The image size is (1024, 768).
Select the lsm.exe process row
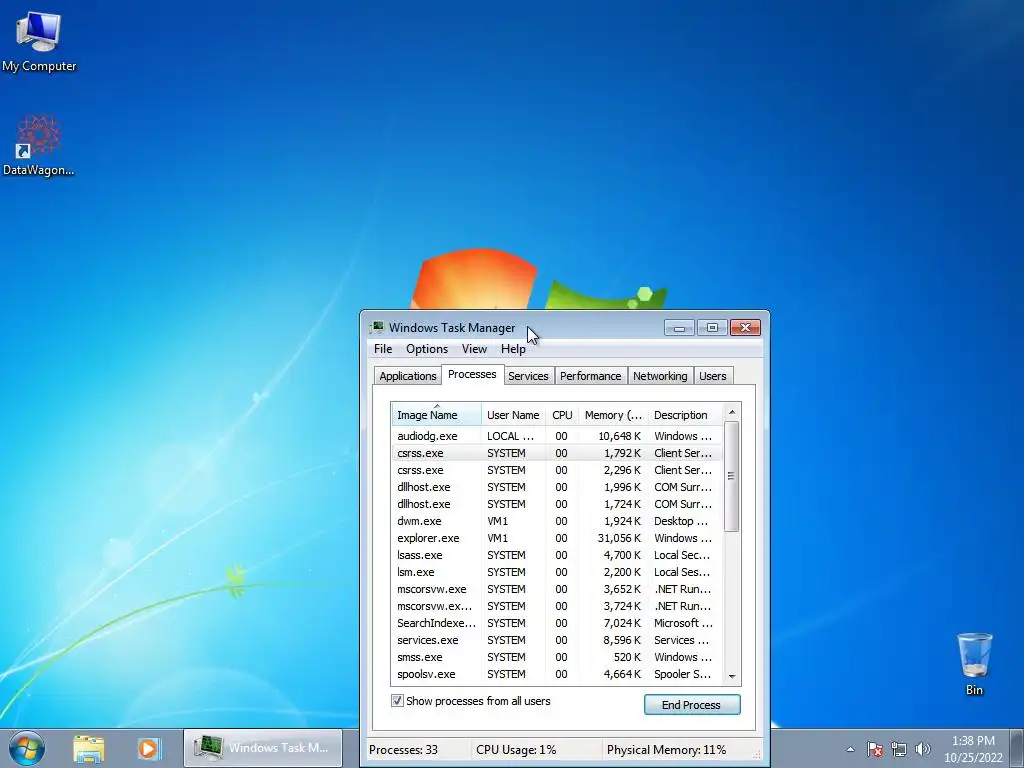pos(557,571)
